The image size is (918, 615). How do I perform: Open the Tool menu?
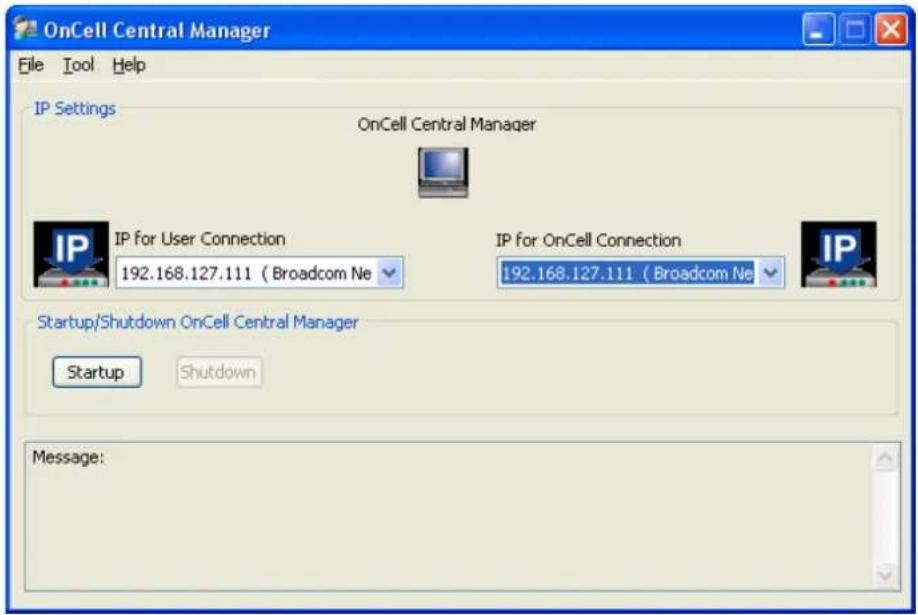(78, 65)
